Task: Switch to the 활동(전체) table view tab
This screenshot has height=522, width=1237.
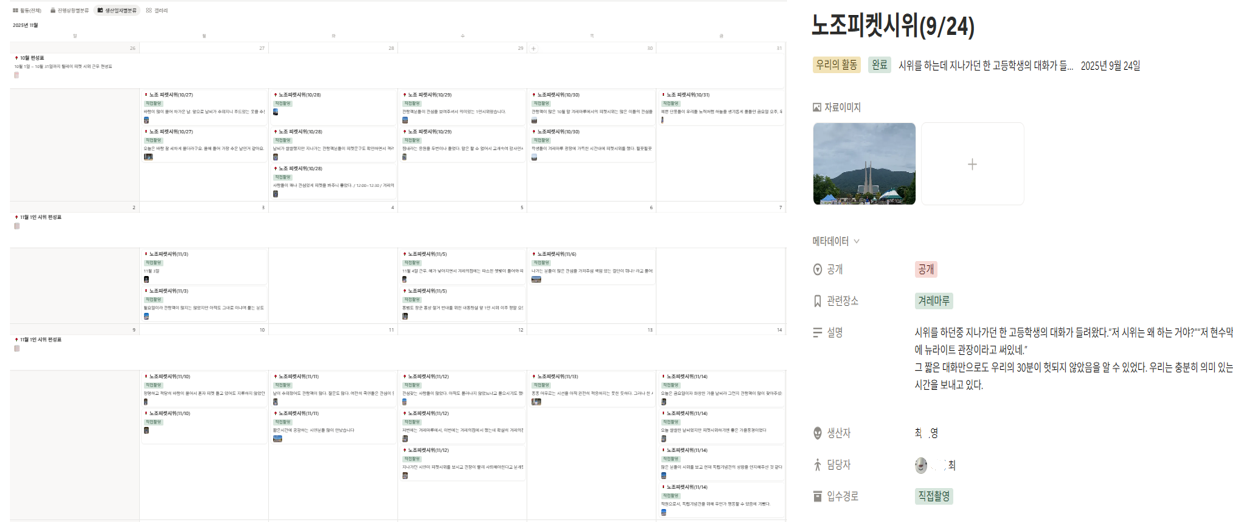Action: pos(26,10)
